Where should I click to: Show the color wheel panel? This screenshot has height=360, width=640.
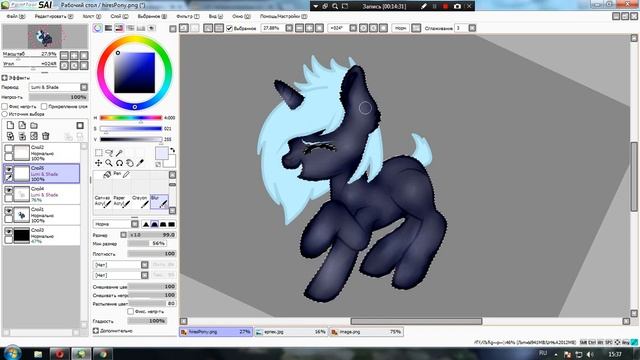[98, 28]
